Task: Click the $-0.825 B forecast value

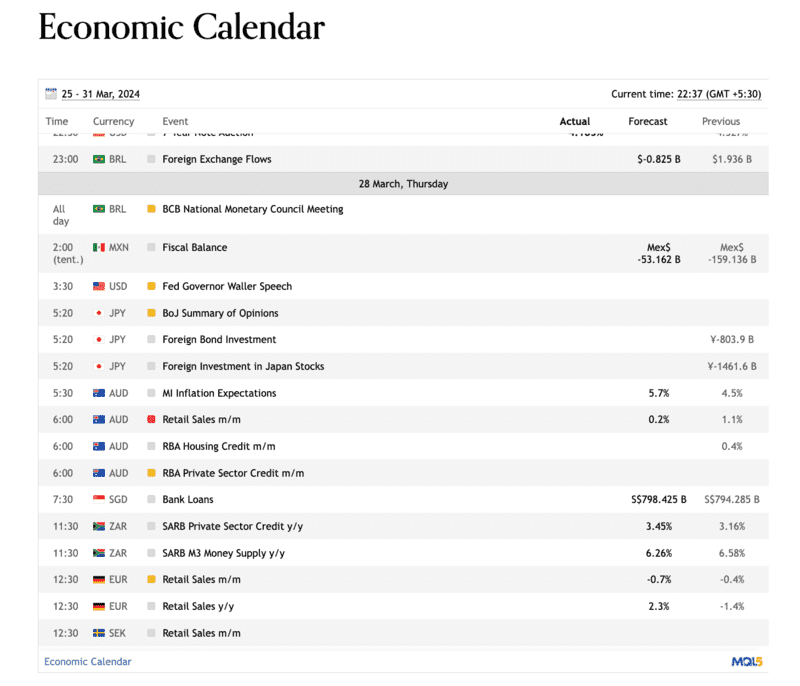Action: tap(659, 159)
